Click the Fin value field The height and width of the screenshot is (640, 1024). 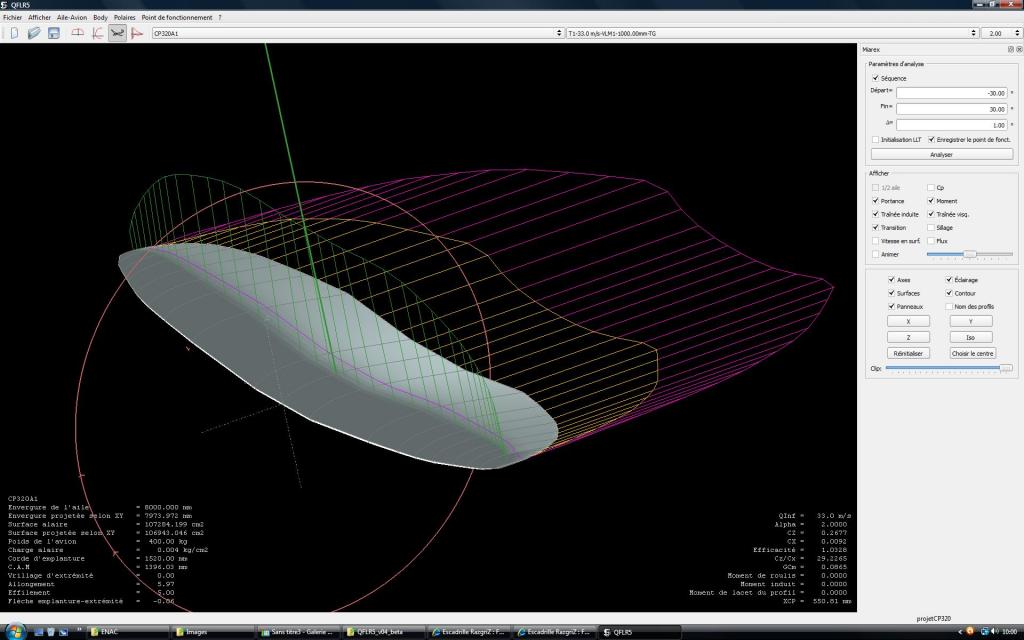(x=952, y=109)
